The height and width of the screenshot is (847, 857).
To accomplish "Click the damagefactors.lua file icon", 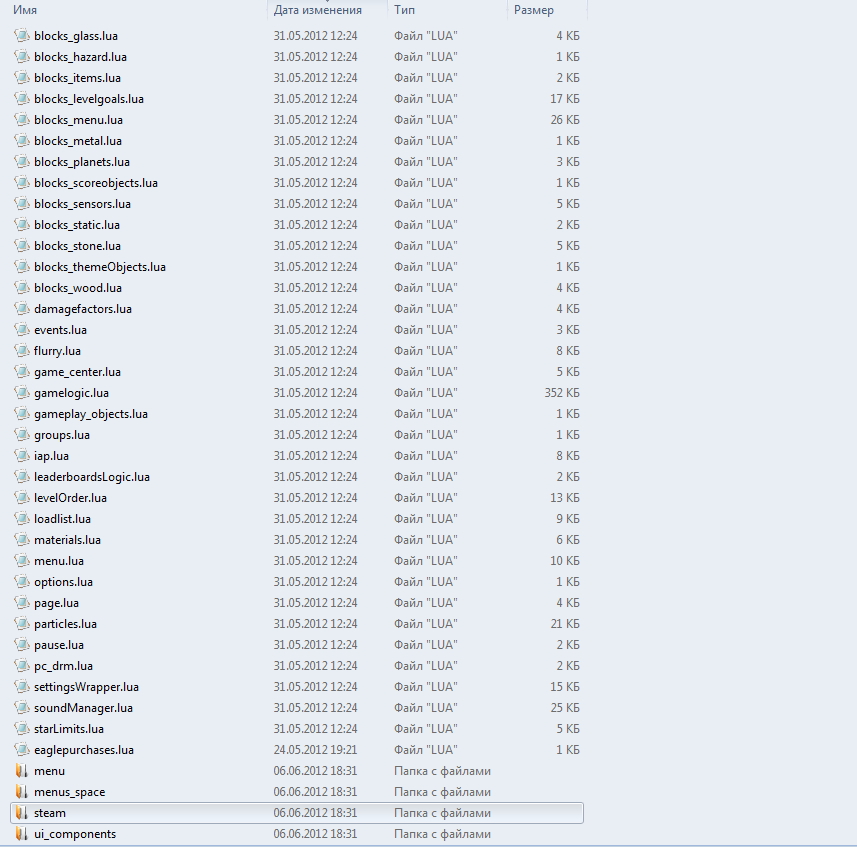I will point(21,309).
